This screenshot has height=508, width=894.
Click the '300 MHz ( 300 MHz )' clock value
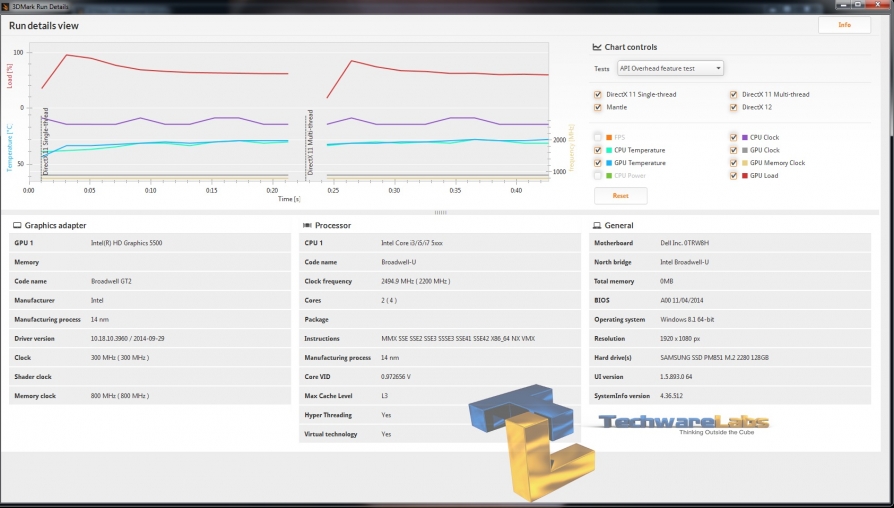tap(120, 357)
